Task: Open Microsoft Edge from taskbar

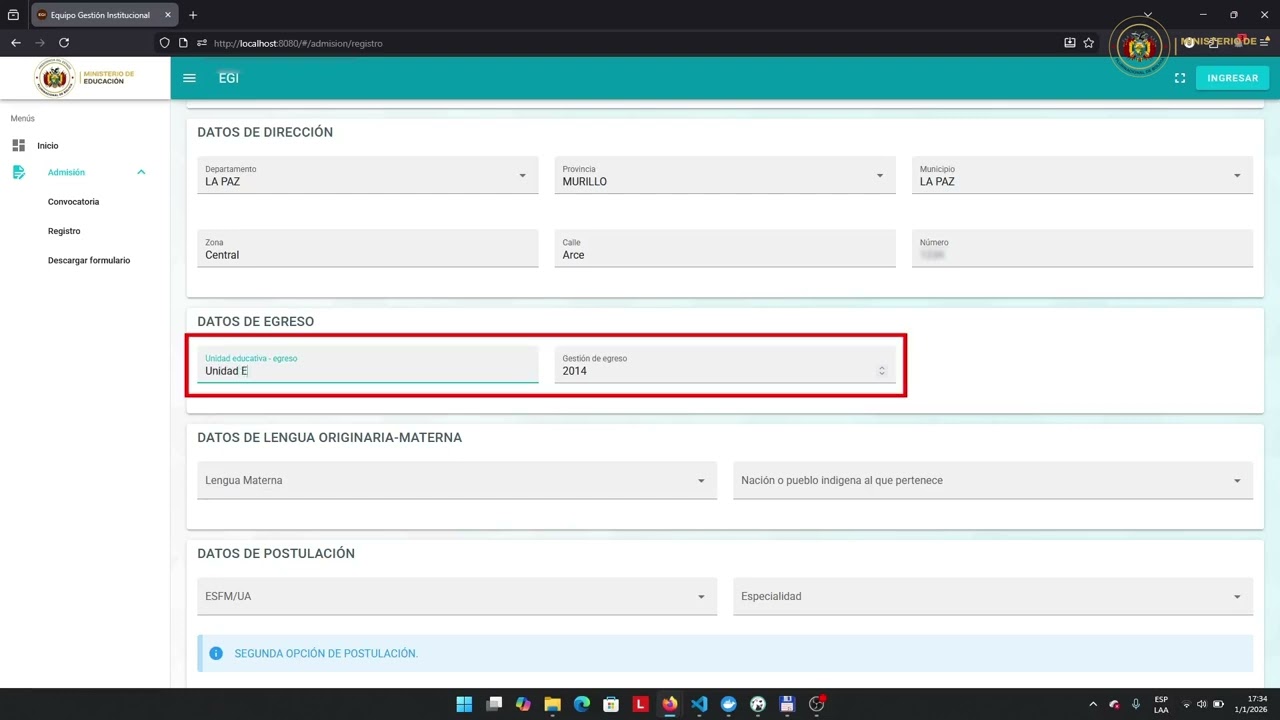Action: click(x=582, y=704)
